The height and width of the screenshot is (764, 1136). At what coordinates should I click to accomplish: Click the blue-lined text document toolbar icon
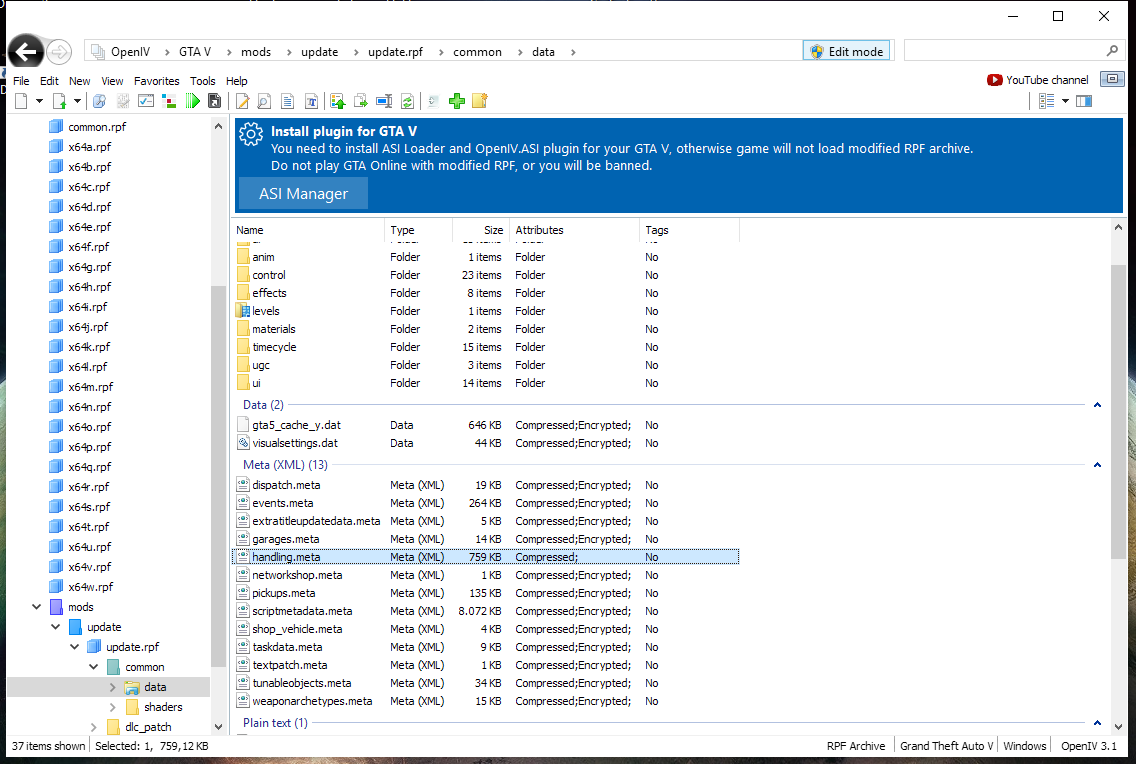click(x=288, y=101)
